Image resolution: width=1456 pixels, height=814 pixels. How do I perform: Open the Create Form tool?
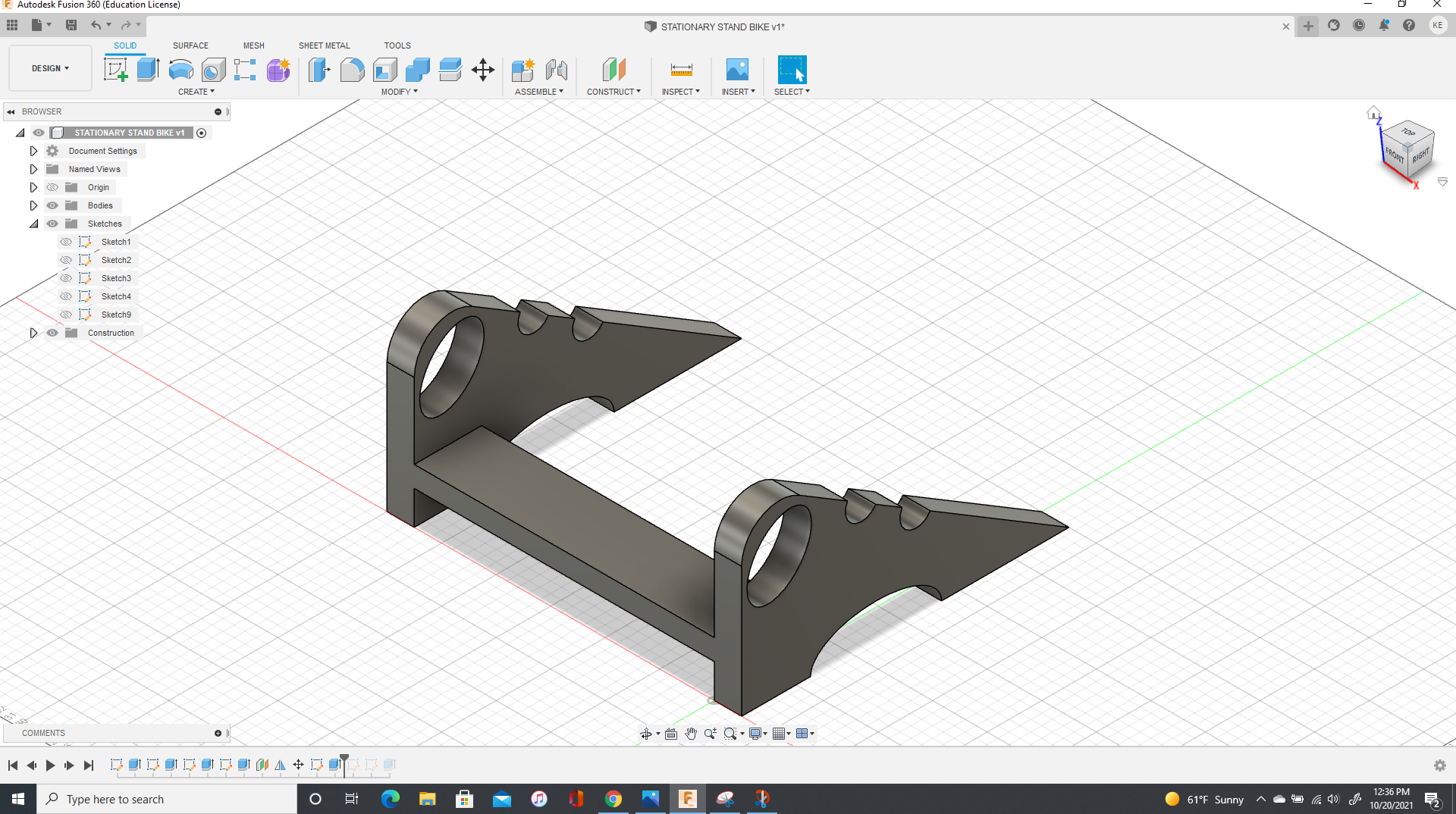pyautogui.click(x=278, y=69)
